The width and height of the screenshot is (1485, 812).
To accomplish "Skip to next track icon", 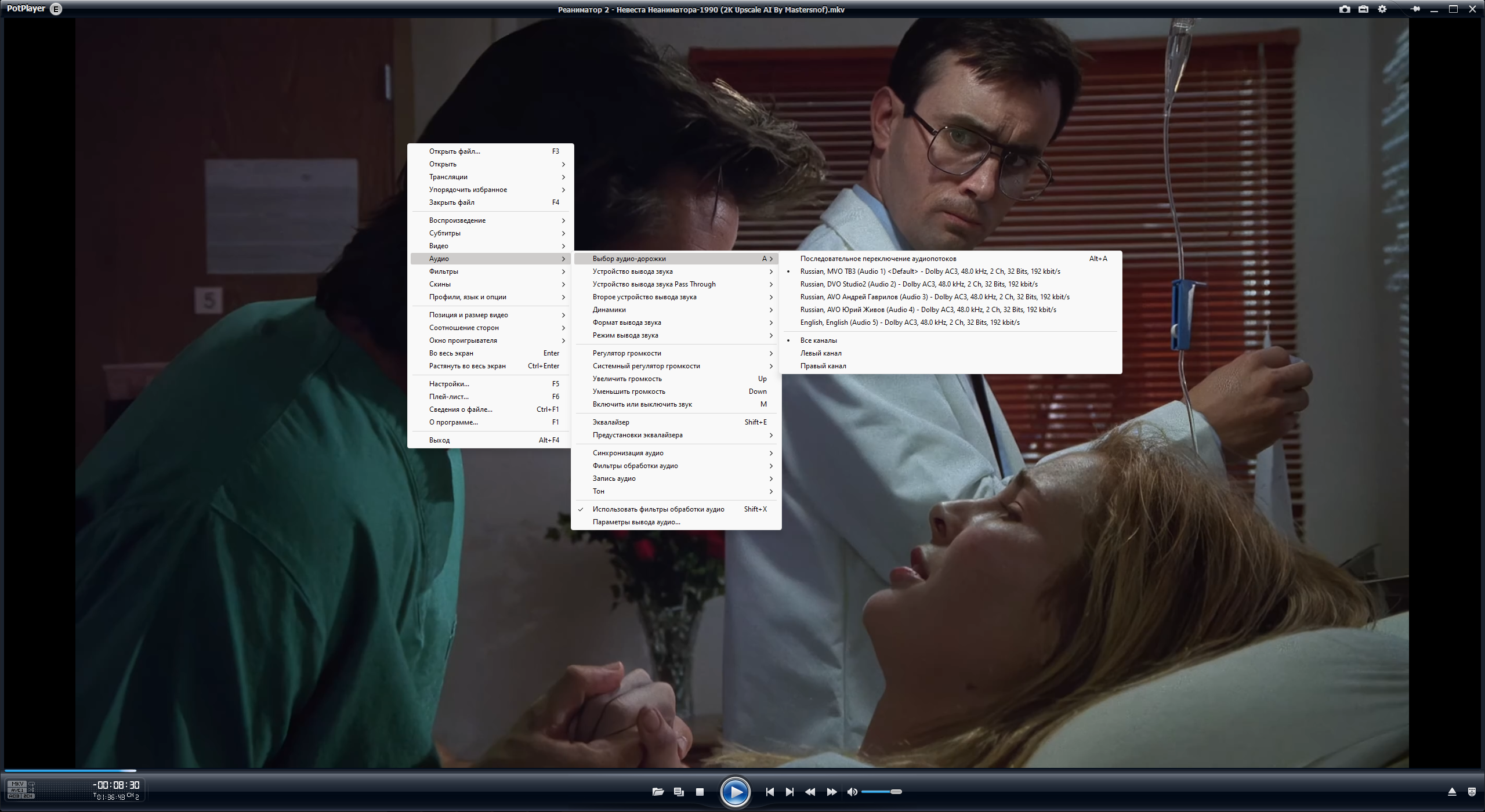I will coord(789,792).
